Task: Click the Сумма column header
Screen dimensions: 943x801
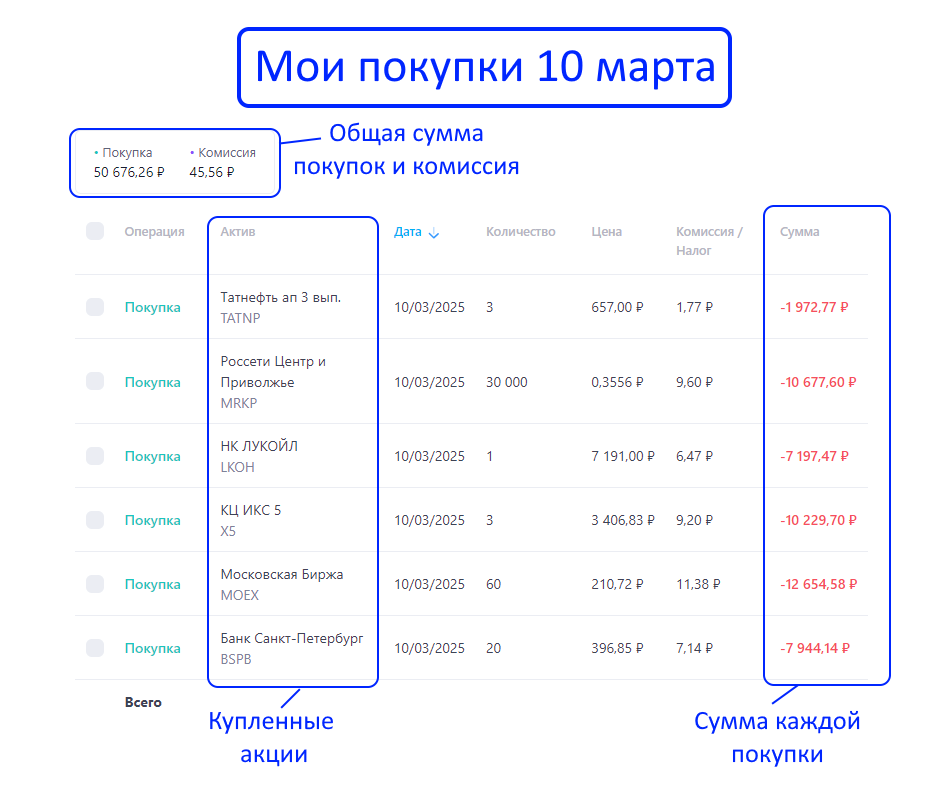Action: [799, 232]
